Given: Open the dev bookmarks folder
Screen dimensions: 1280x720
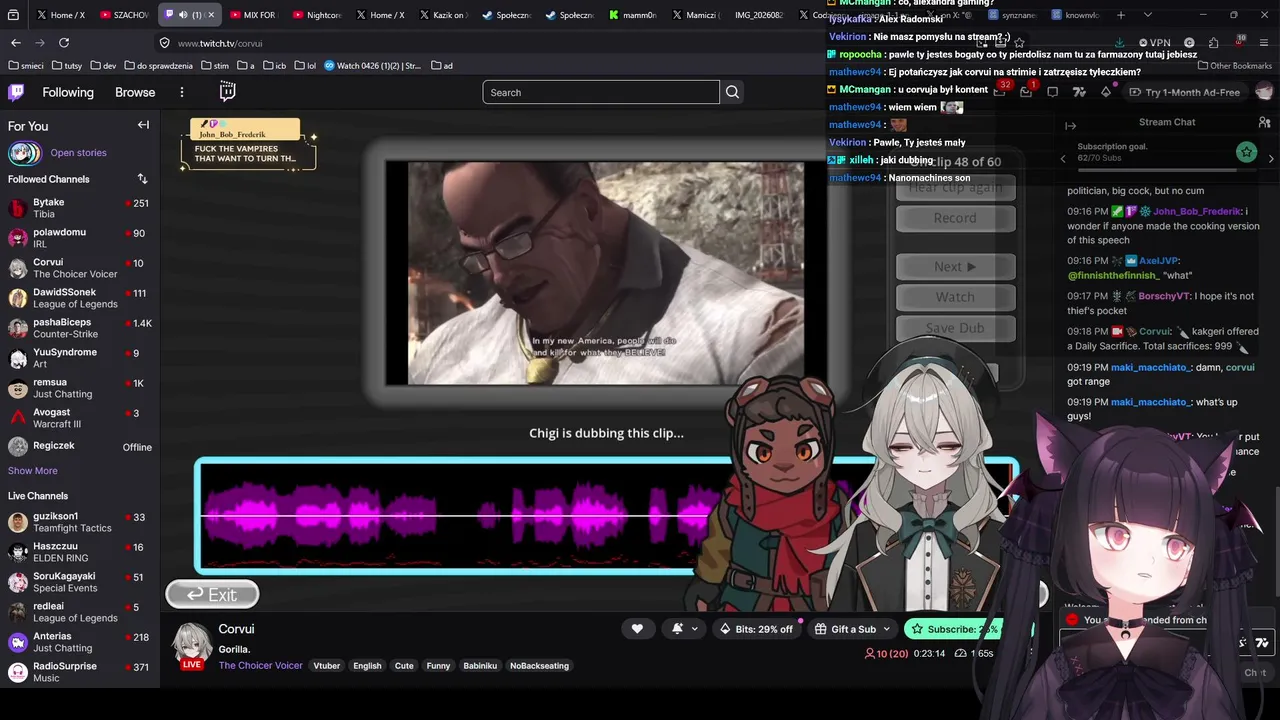Looking at the screenshot, I should (103, 66).
